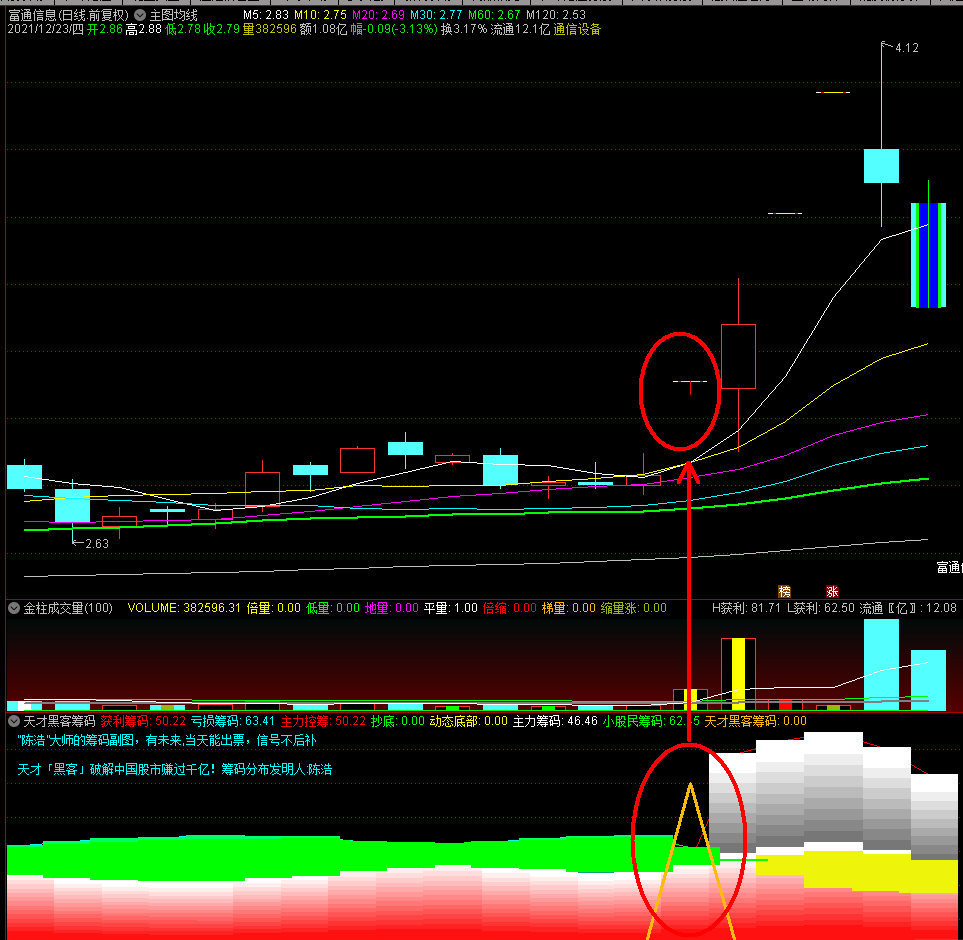Open the 主图均线 indicator dropdown arrow

140,15
